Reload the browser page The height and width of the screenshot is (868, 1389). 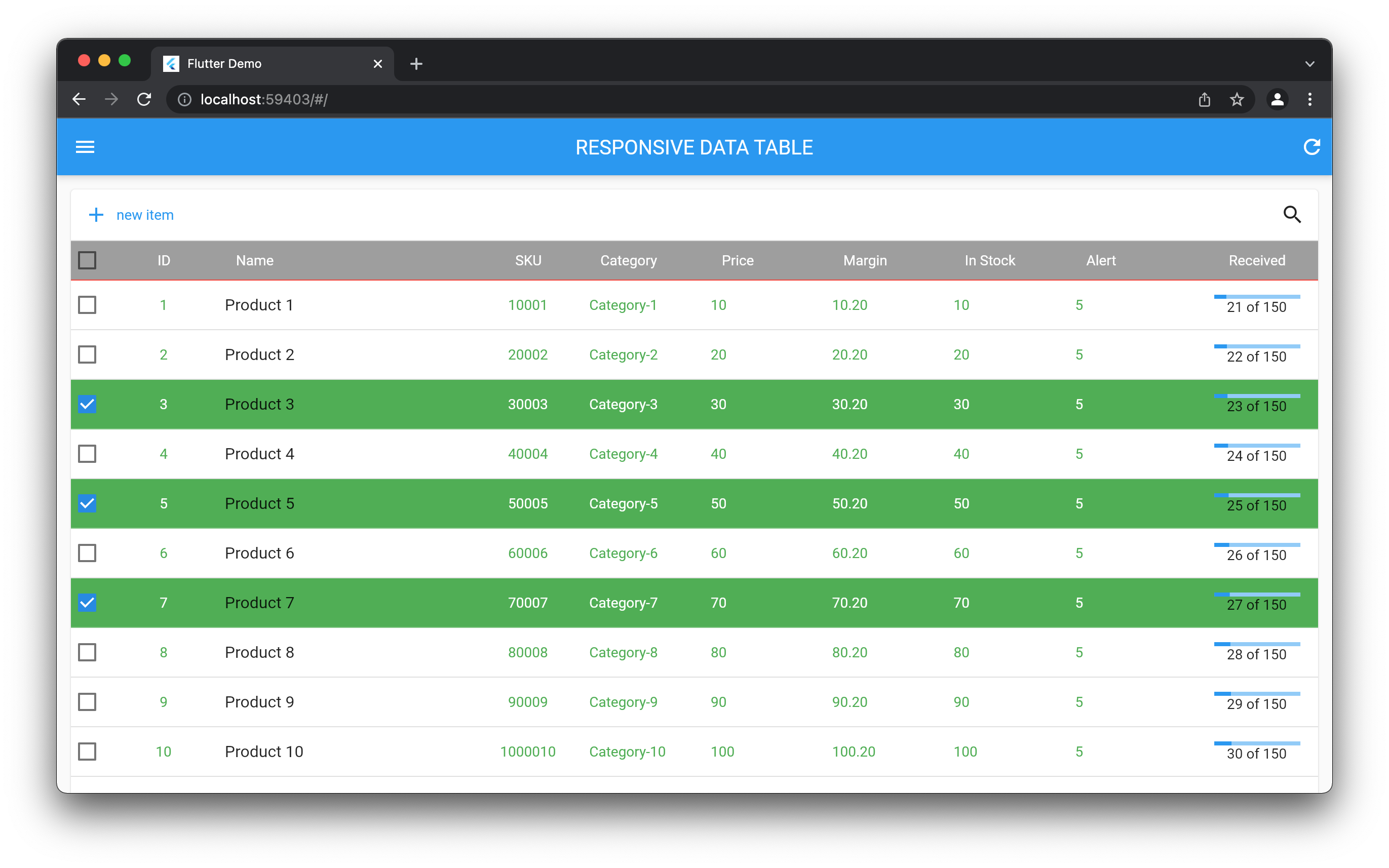144,99
